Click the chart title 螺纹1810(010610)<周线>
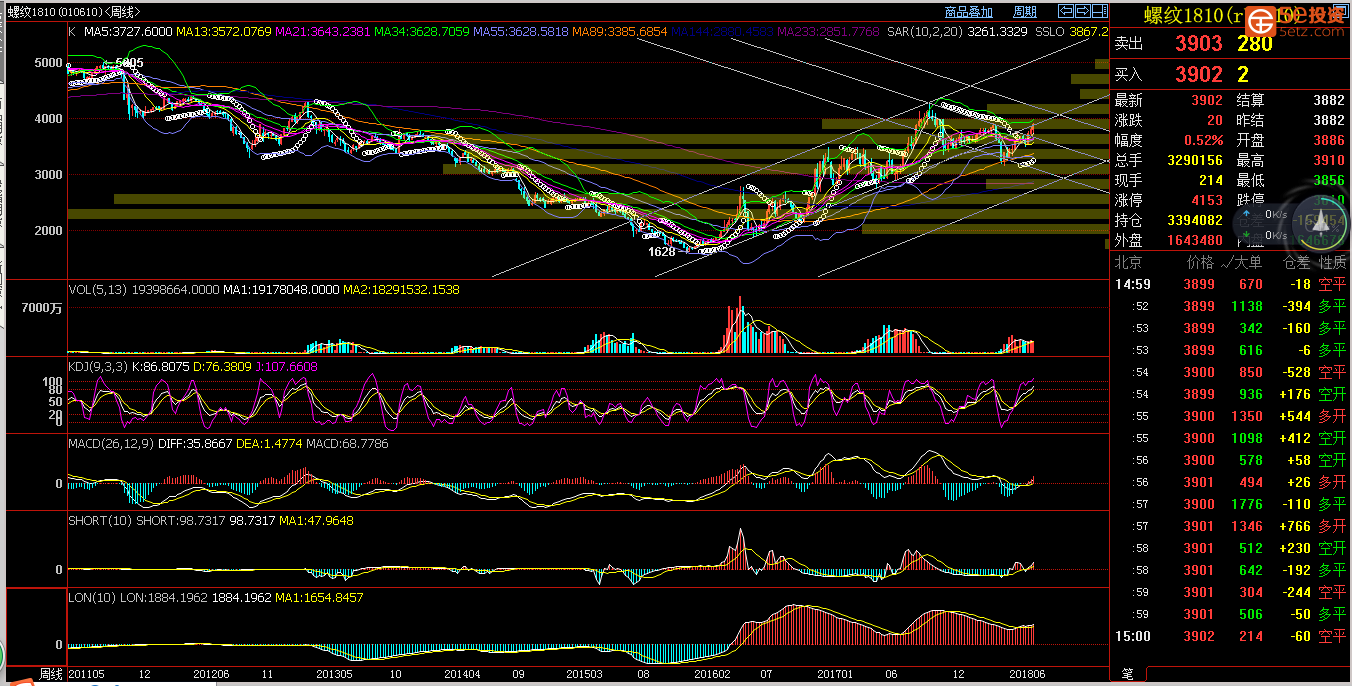Viewport: 1352px width, 686px height. point(74,12)
